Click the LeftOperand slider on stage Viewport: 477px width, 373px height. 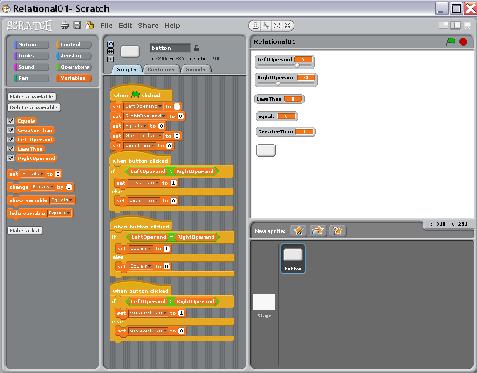[285, 65]
